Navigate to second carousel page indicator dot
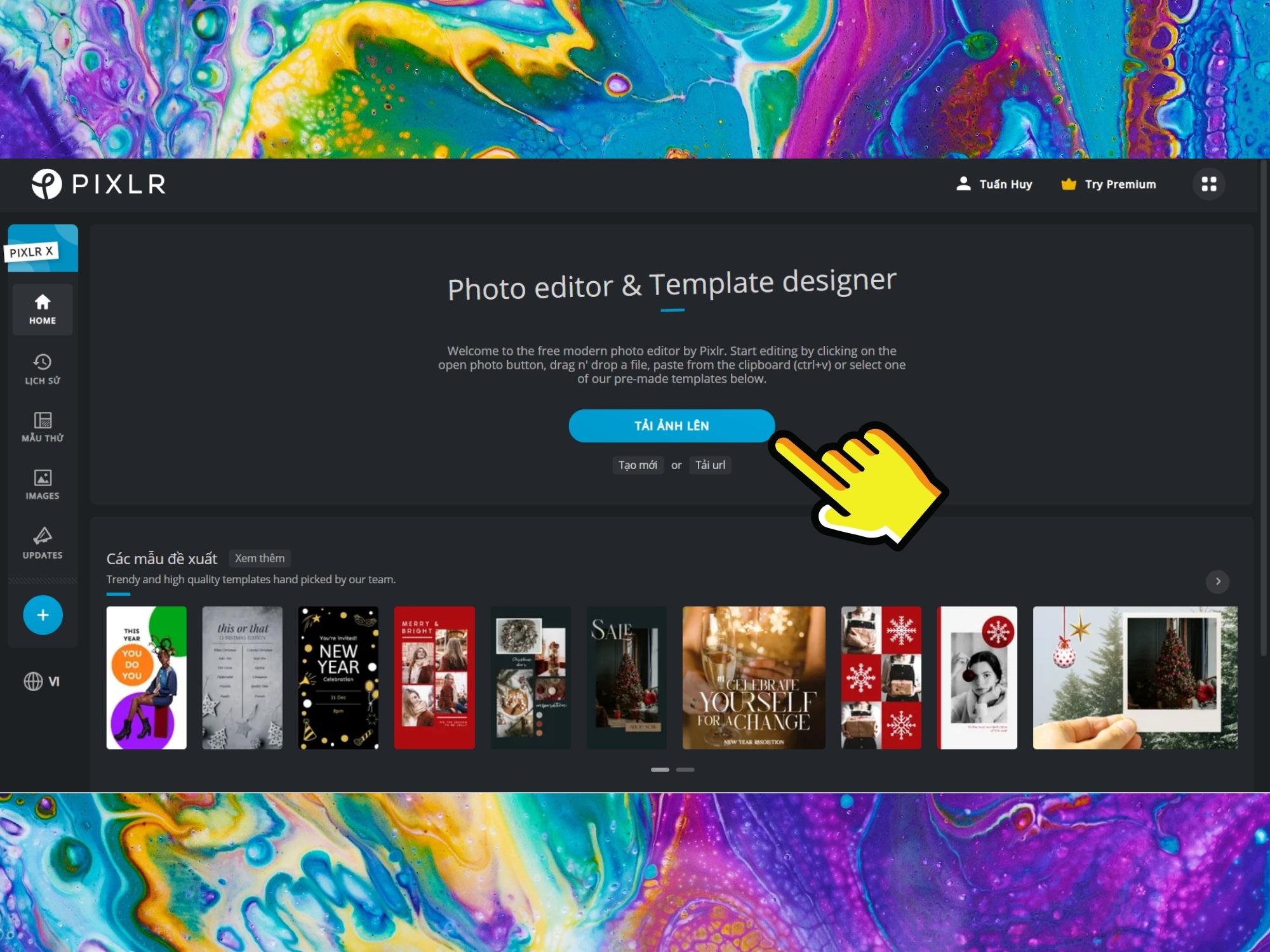Image resolution: width=1270 pixels, height=952 pixels. (685, 769)
